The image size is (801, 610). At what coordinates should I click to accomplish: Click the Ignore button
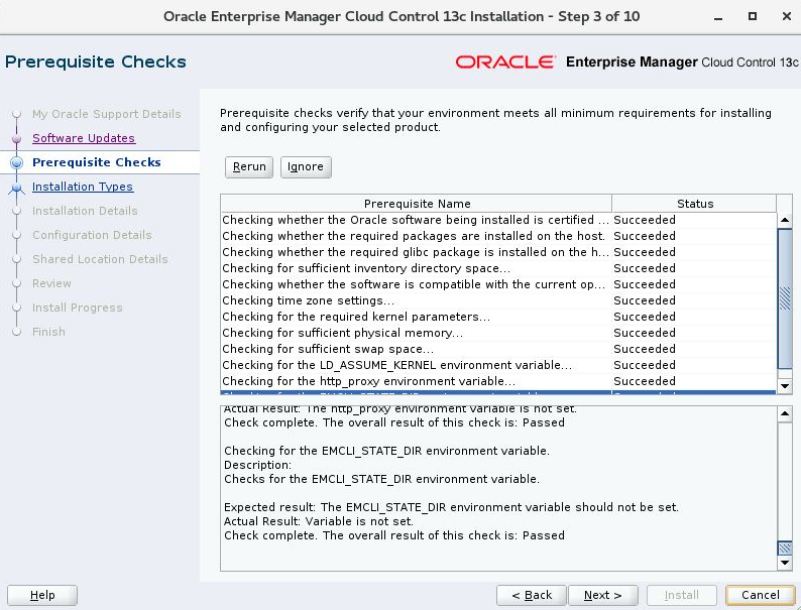point(305,167)
